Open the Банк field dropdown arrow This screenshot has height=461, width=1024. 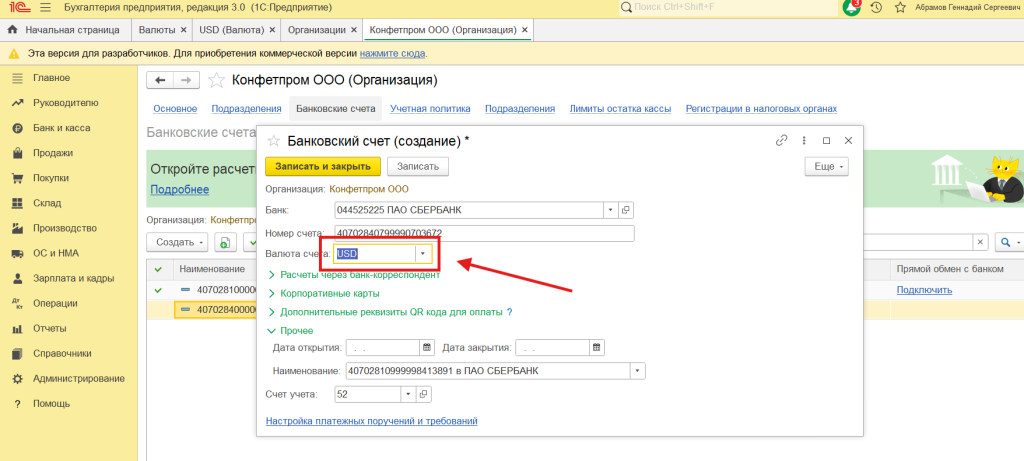tap(611, 210)
